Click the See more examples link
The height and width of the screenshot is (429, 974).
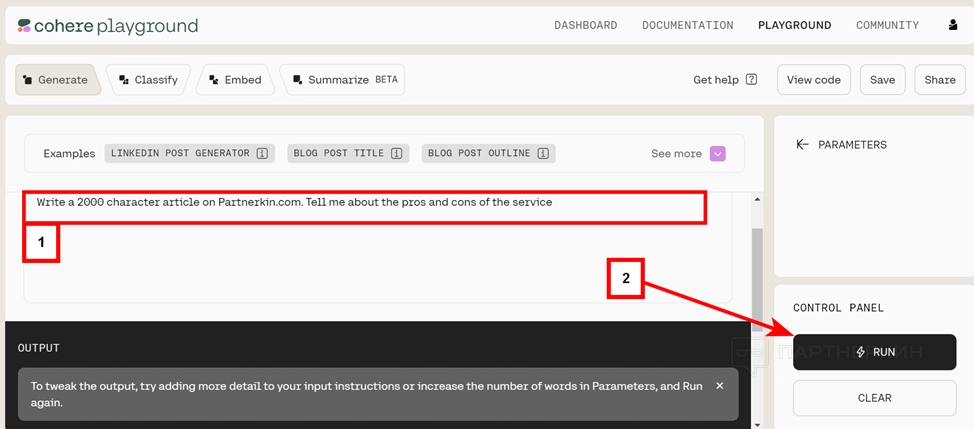pos(676,153)
